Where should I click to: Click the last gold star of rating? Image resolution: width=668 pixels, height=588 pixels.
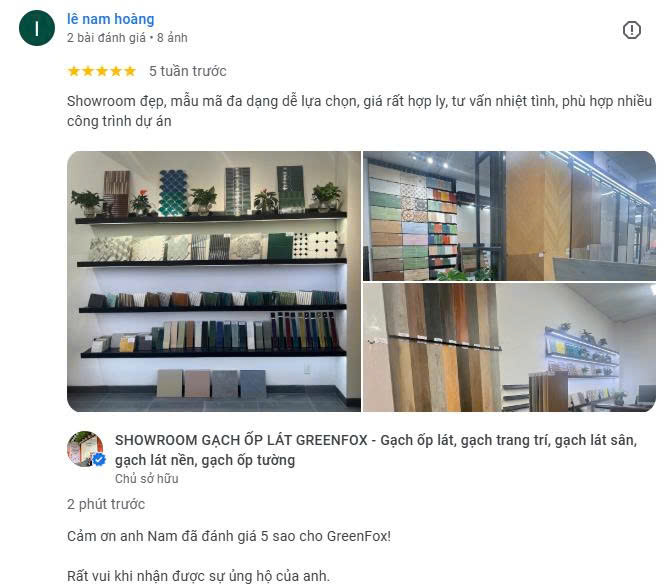point(130,71)
